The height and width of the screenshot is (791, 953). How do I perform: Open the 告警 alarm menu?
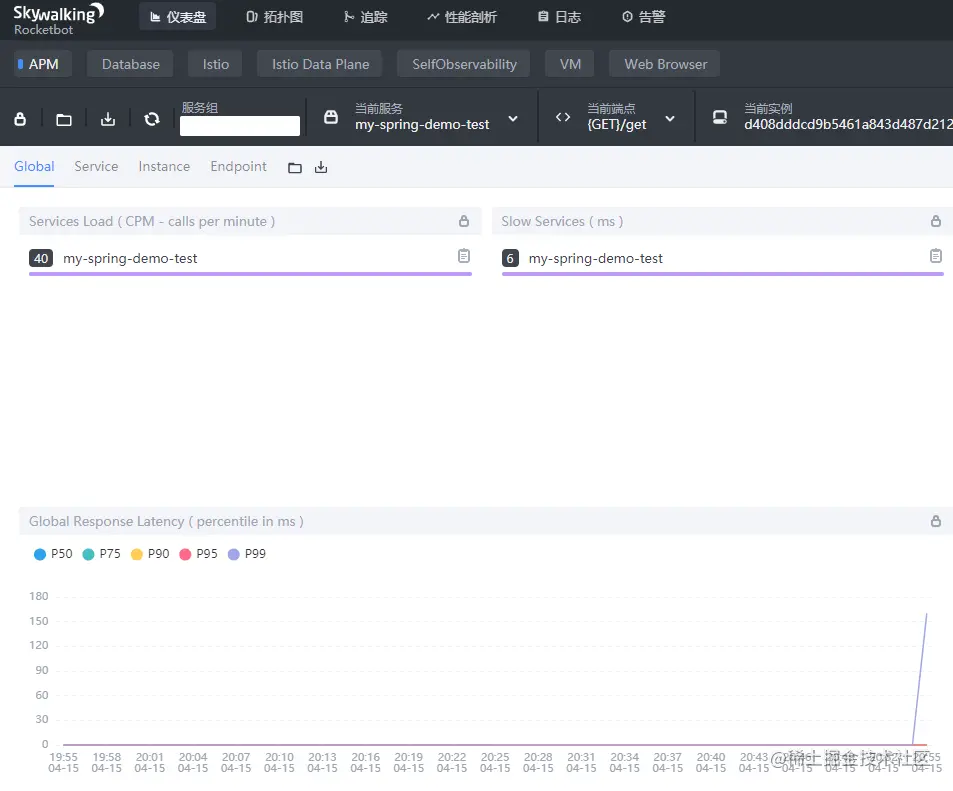[x=644, y=17]
